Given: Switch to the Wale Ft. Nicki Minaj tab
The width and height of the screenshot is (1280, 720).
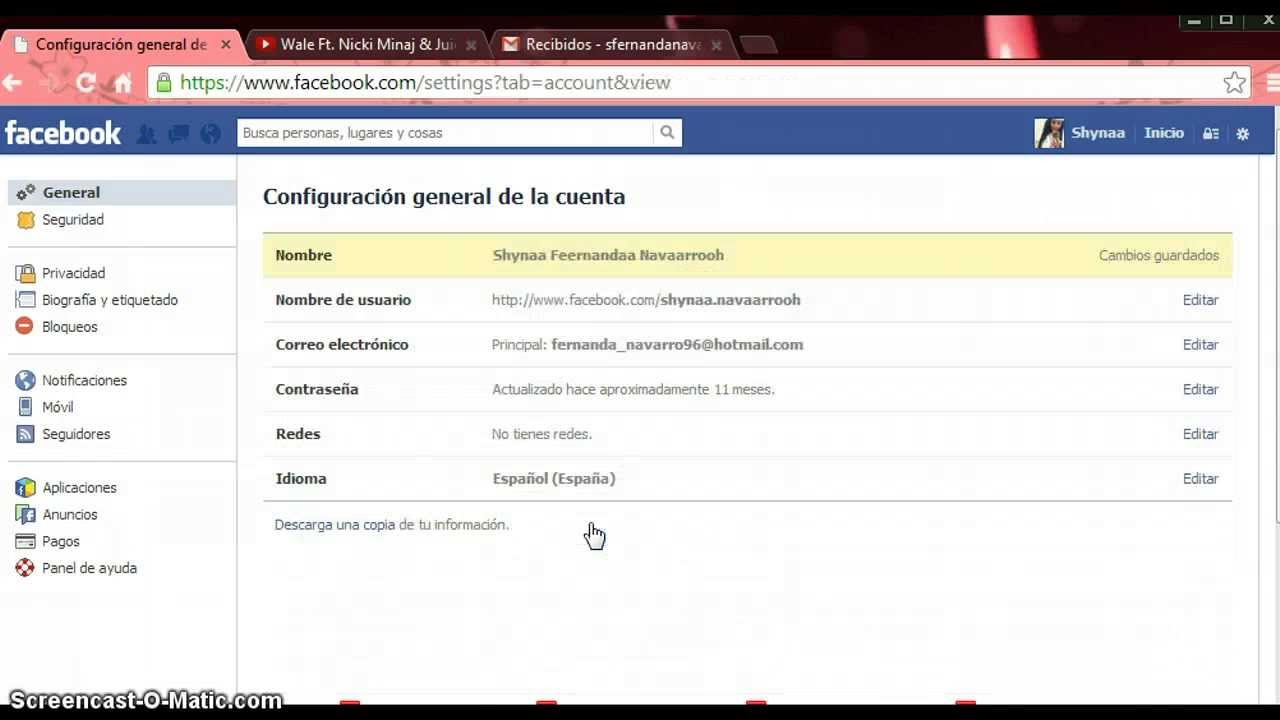Looking at the screenshot, I should tap(368, 44).
